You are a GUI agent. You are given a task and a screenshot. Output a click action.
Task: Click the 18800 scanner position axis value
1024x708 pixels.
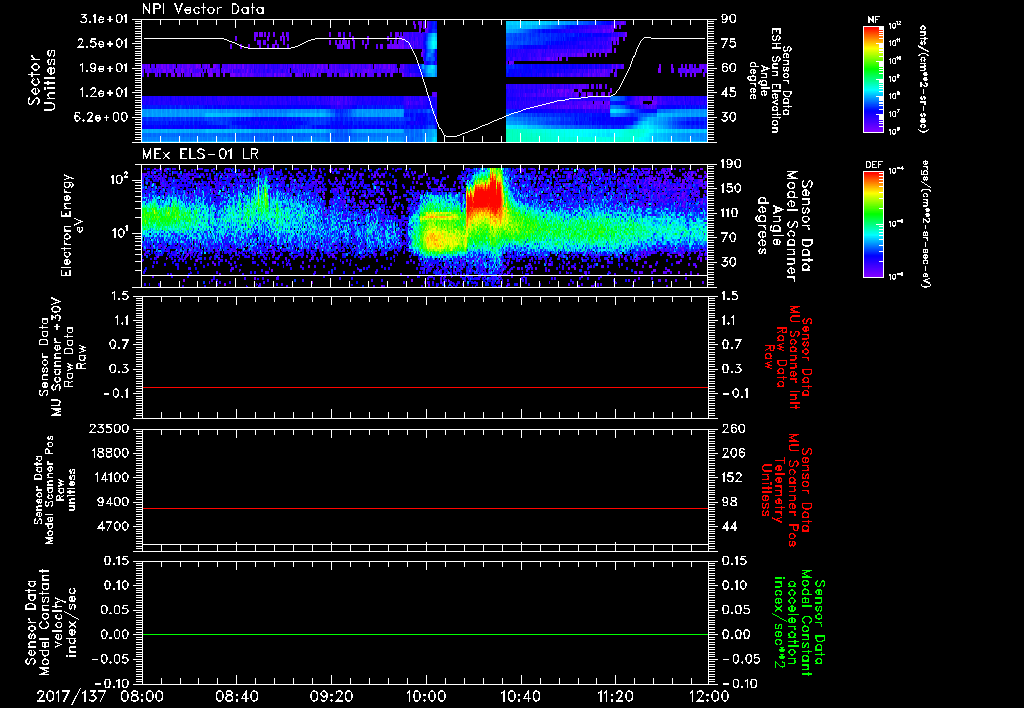click(x=110, y=453)
